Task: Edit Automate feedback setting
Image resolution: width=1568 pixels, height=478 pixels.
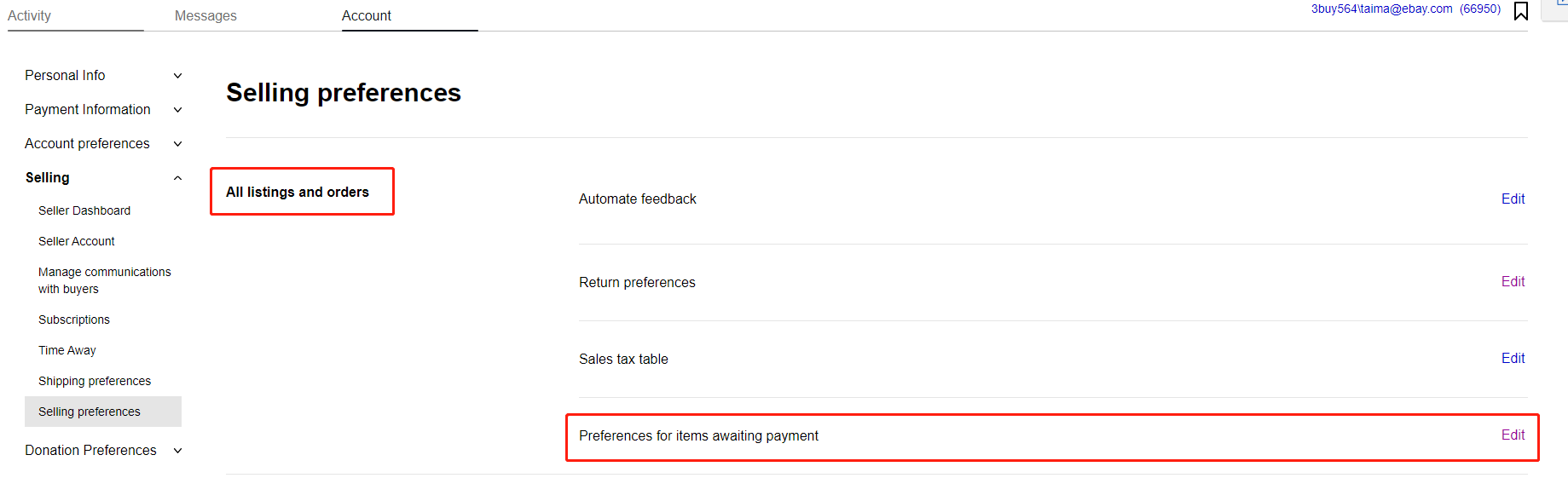Action: coord(1513,199)
